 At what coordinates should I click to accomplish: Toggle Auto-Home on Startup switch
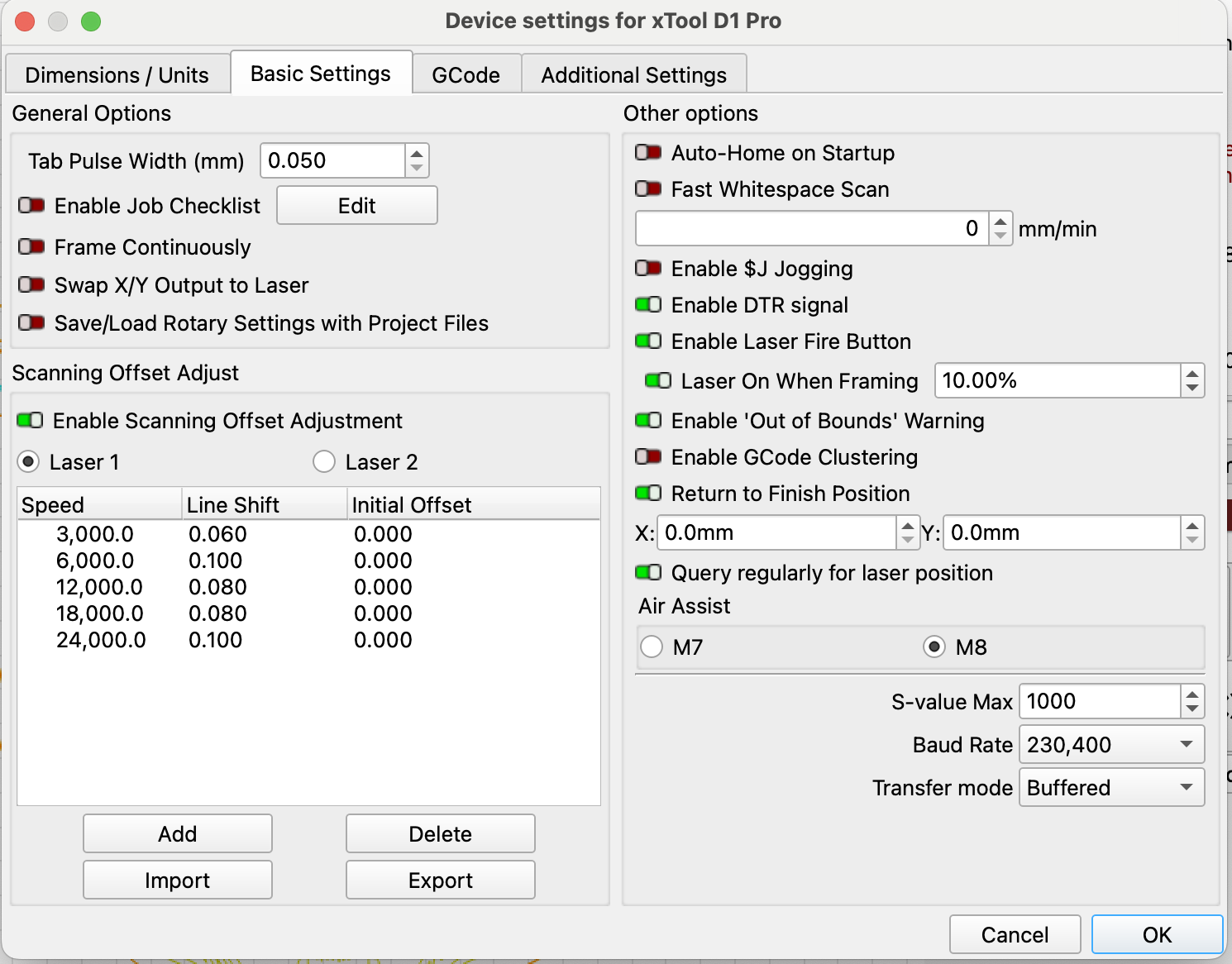648,152
